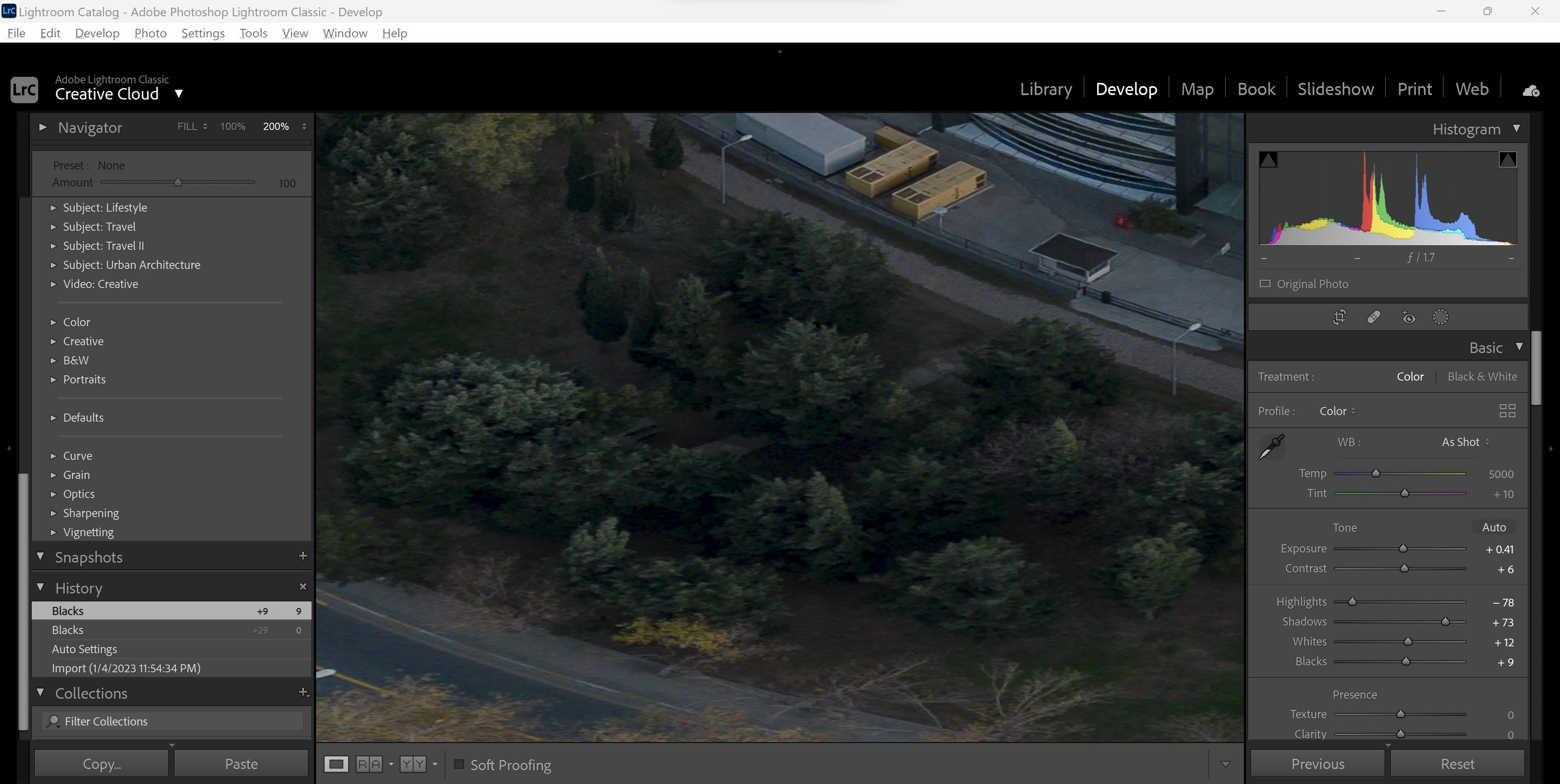The image size is (1560, 784).
Task: Toggle the Original Photo checkbox
Action: (x=1265, y=284)
